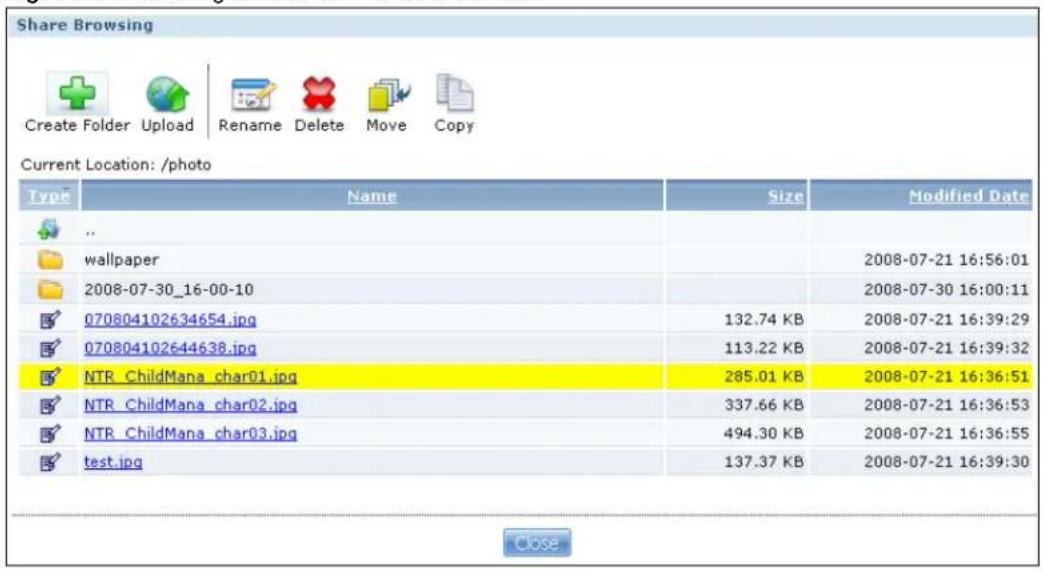Viewport: 1043px width, 571px height.
Task: Sort the list by Size column
Action: [786, 196]
